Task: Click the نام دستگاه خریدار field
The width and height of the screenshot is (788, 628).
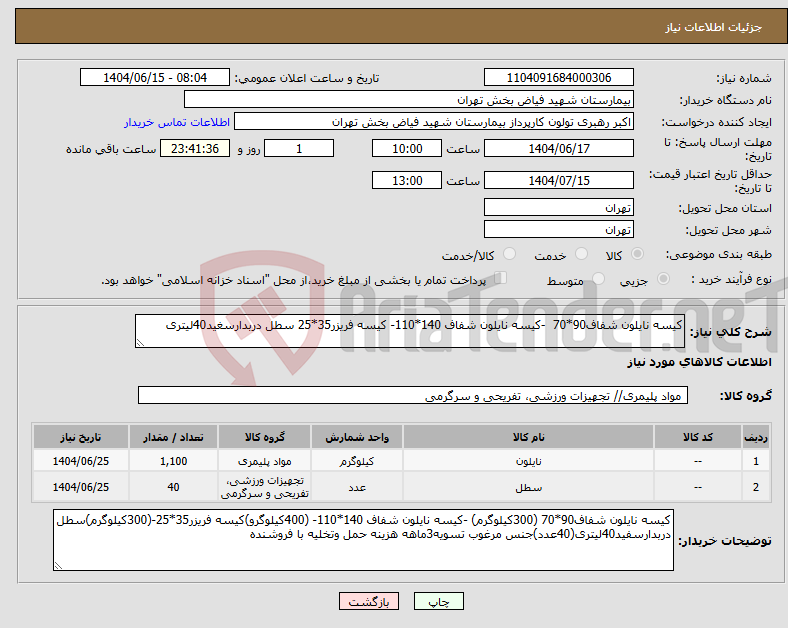Action: [x=409, y=99]
